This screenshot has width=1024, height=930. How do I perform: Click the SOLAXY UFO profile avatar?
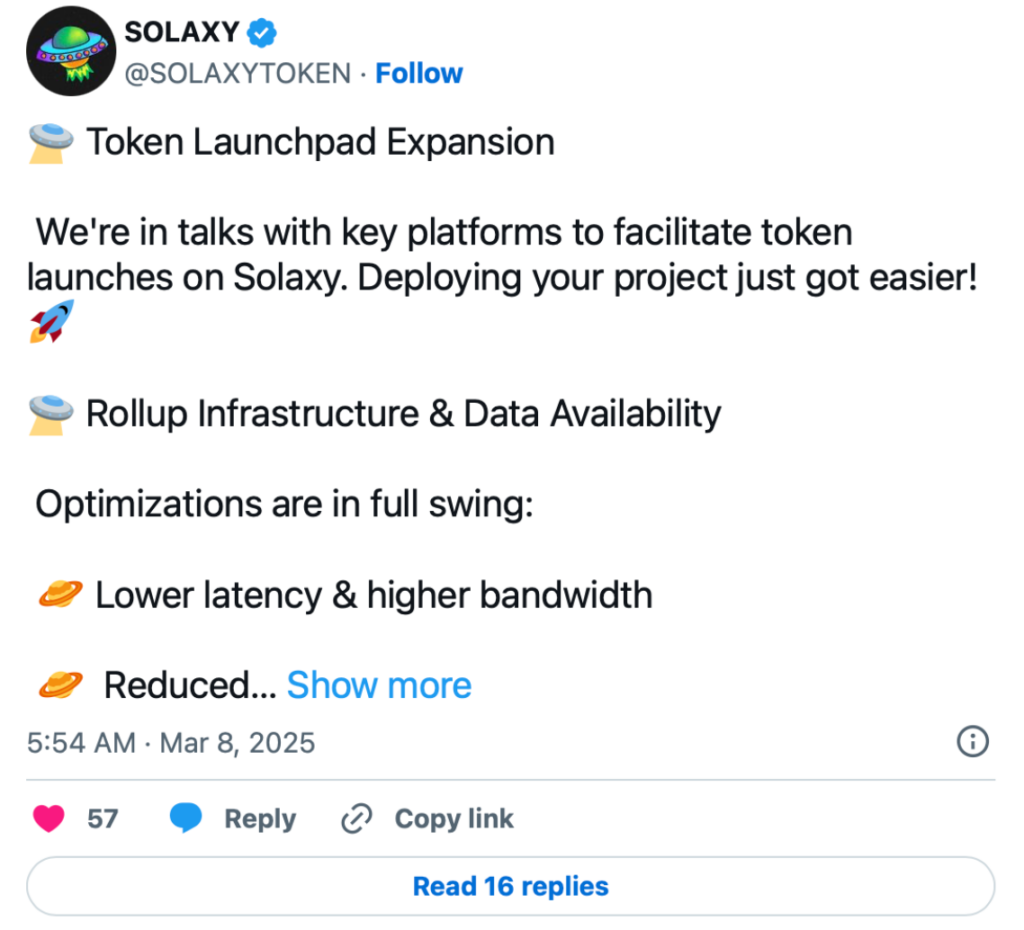click(71, 51)
